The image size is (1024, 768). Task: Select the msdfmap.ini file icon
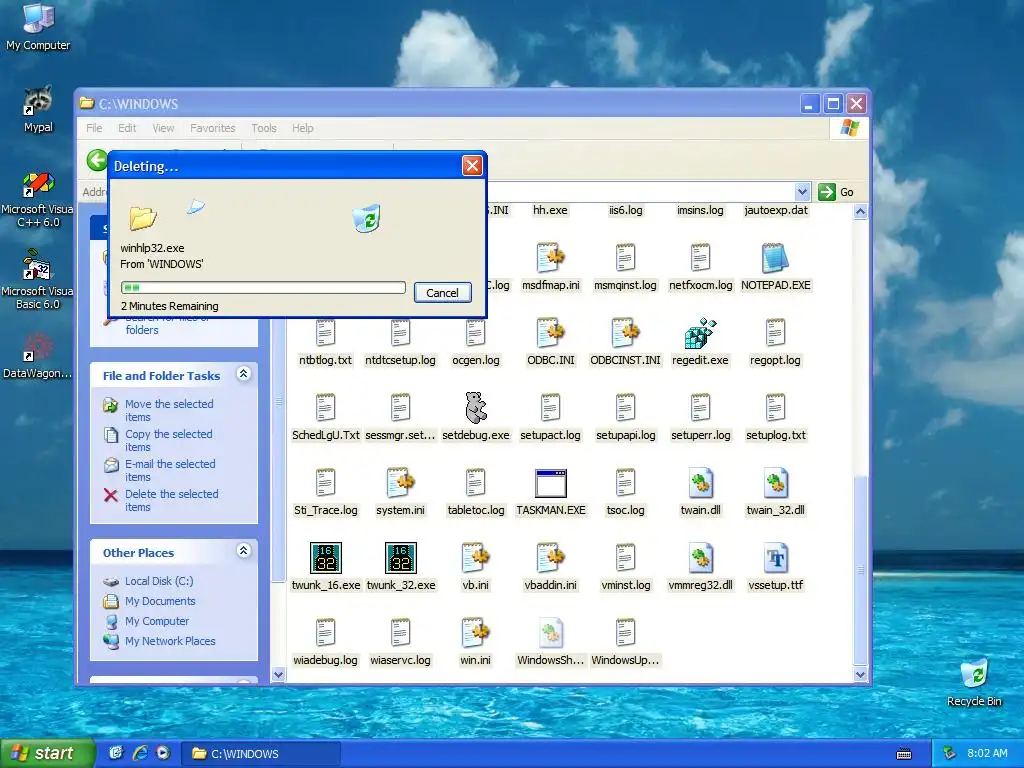pyautogui.click(x=551, y=258)
